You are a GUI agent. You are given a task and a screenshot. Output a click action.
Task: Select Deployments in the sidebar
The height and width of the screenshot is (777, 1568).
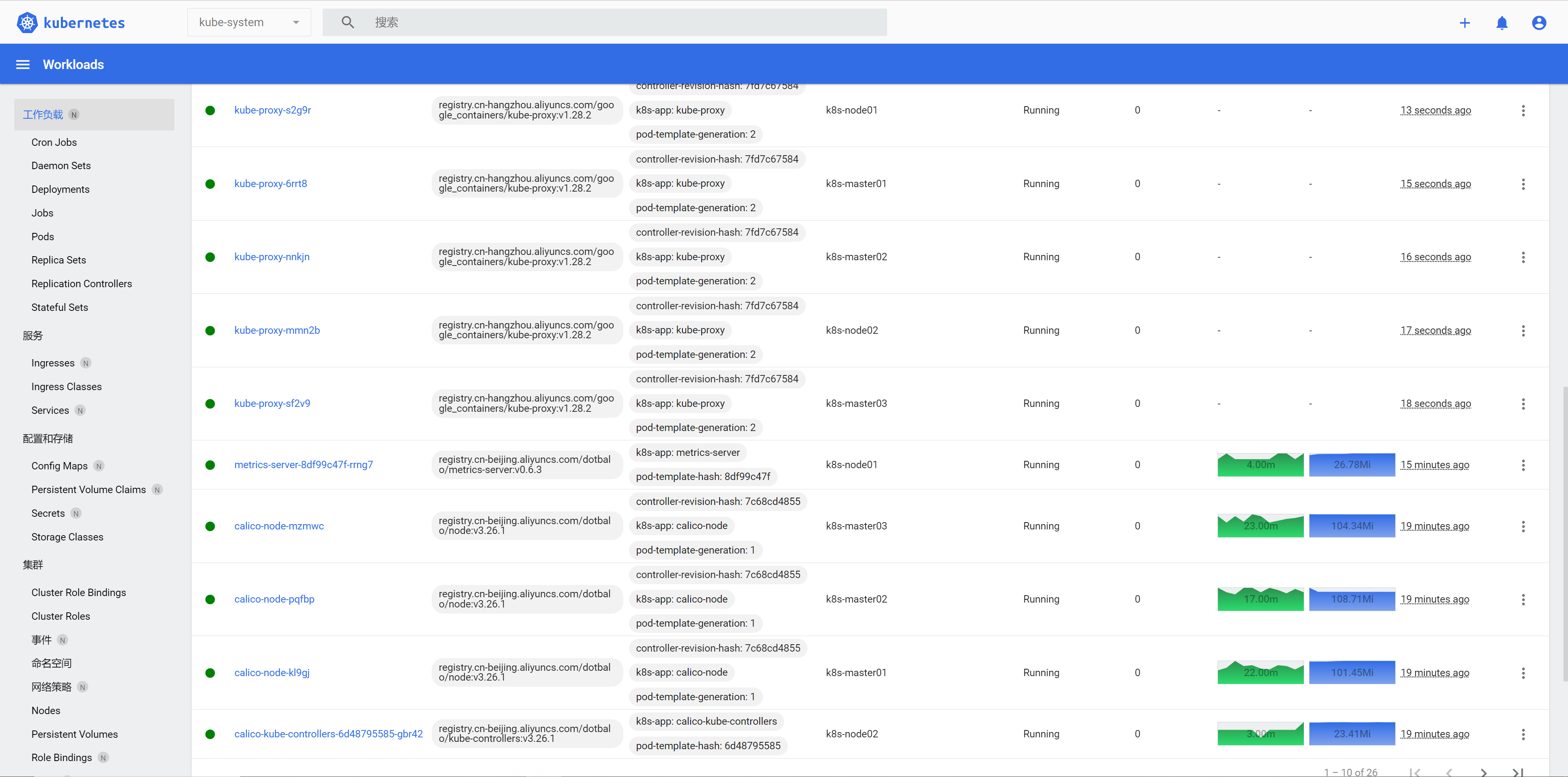(60, 190)
